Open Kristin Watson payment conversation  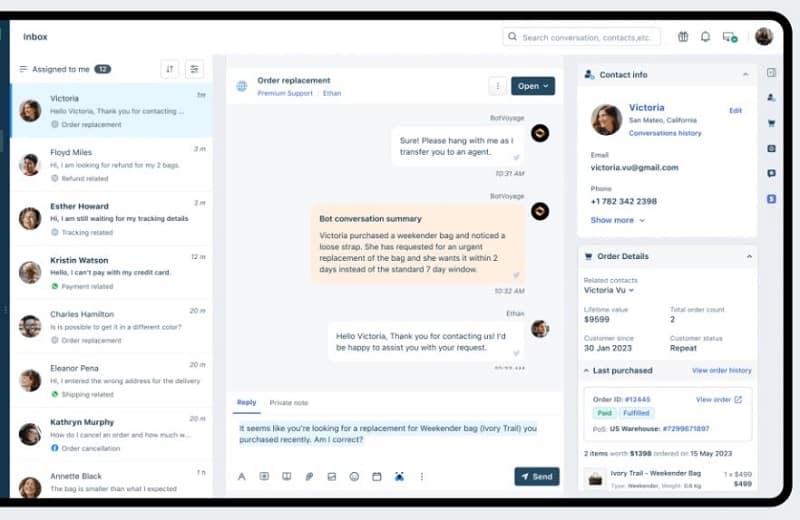pyautogui.click(x=112, y=273)
